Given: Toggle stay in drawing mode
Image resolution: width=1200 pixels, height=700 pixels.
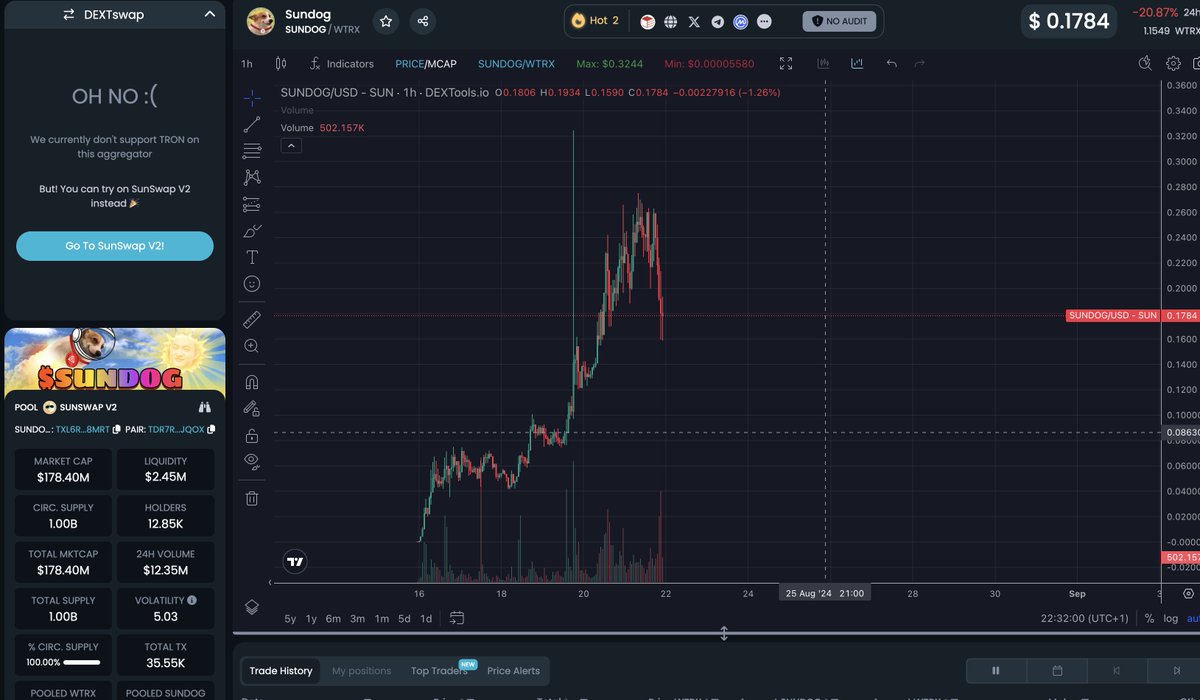Looking at the screenshot, I should coord(252,409).
